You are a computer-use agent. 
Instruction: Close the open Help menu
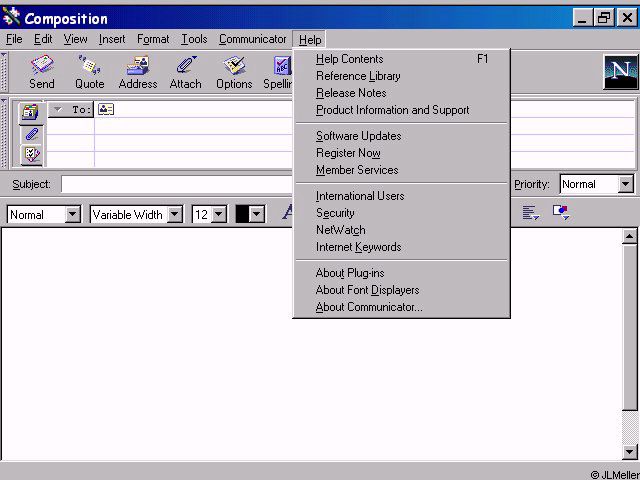310,40
